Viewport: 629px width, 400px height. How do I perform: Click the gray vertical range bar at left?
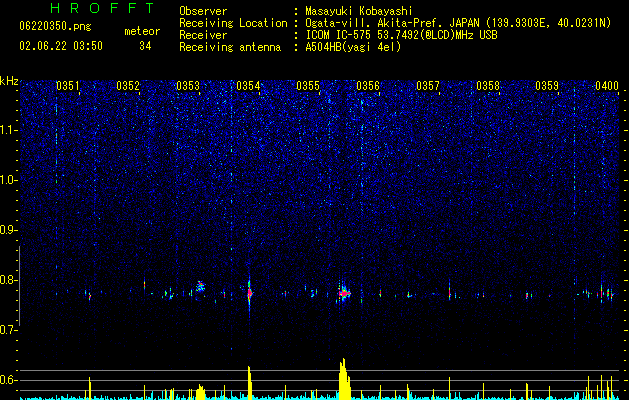20,286
